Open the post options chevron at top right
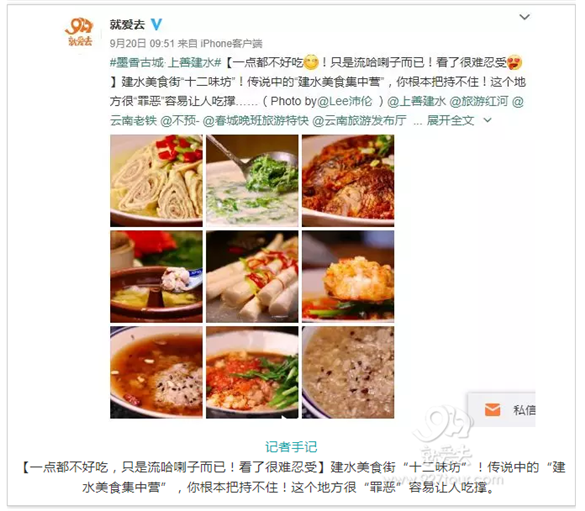This screenshot has height=511, width=585. point(525,17)
